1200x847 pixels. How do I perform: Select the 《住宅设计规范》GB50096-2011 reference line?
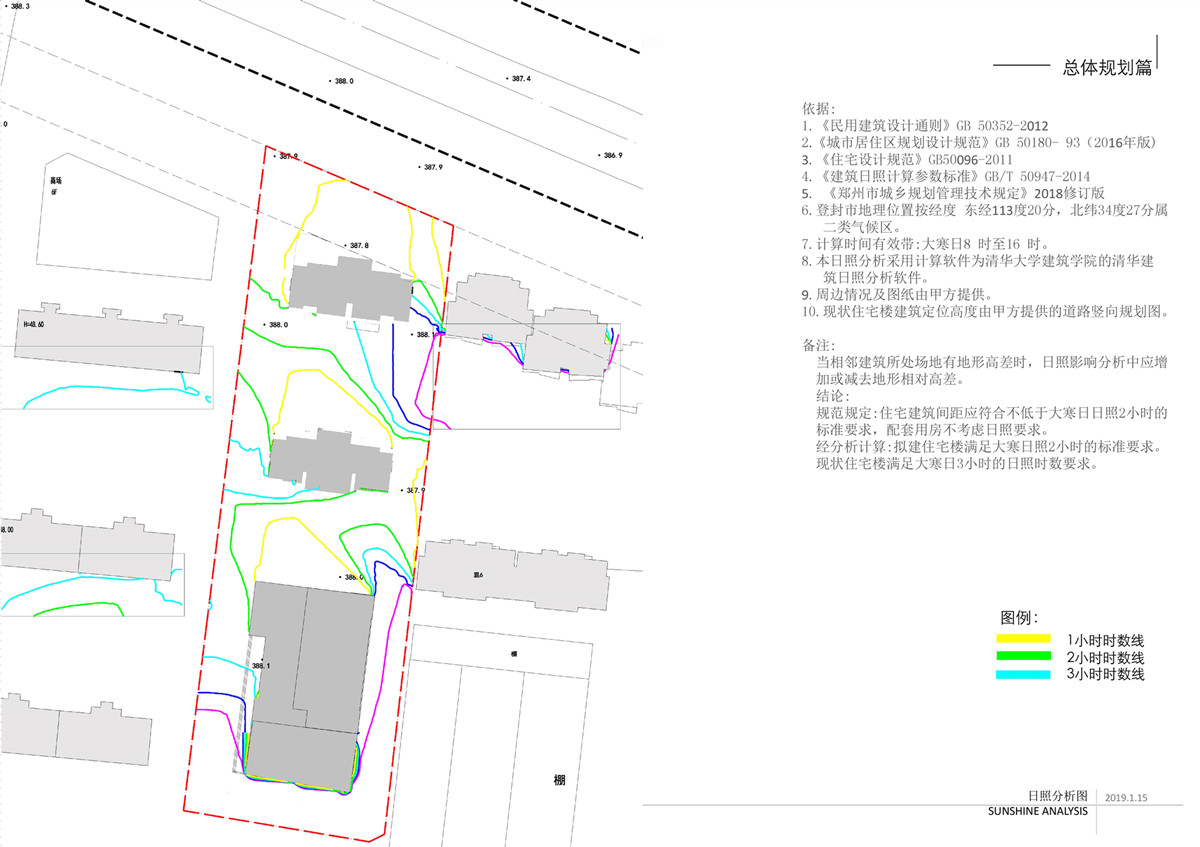[x=907, y=158]
